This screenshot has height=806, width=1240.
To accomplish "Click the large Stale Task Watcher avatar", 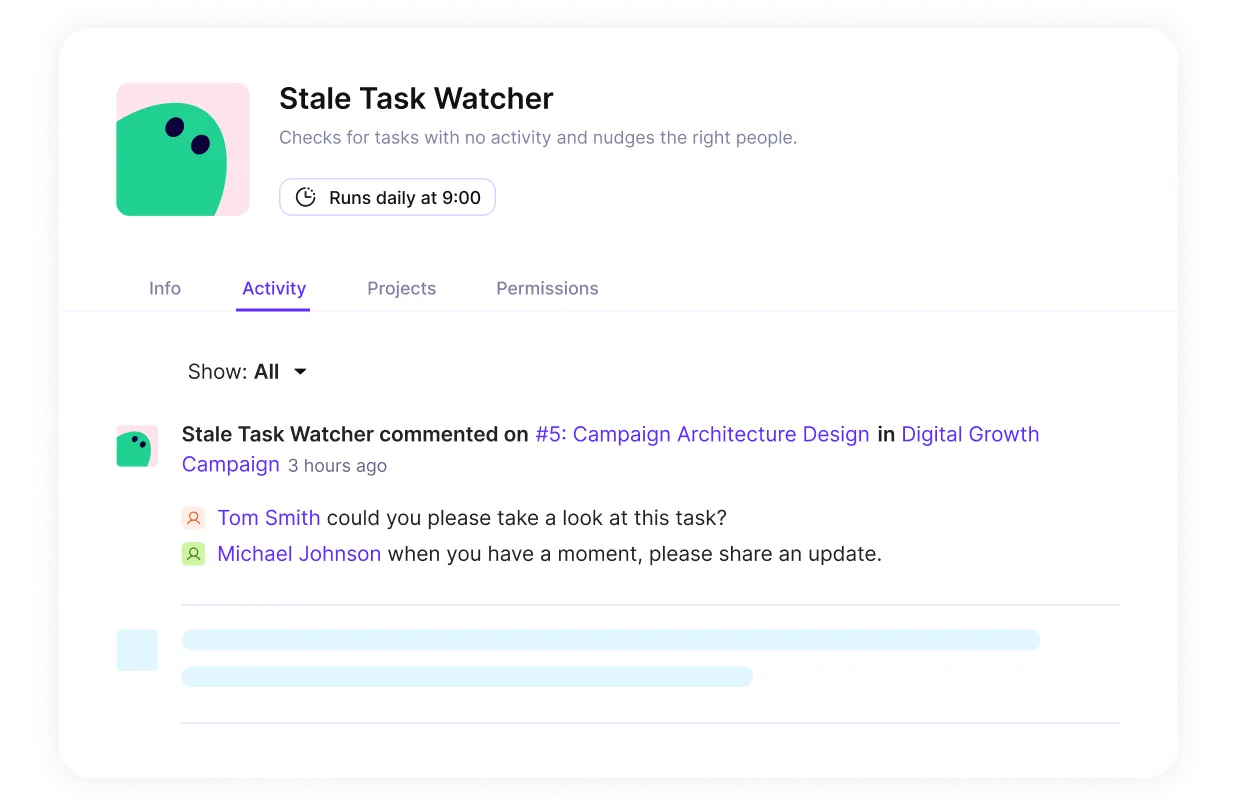I will point(183,149).
